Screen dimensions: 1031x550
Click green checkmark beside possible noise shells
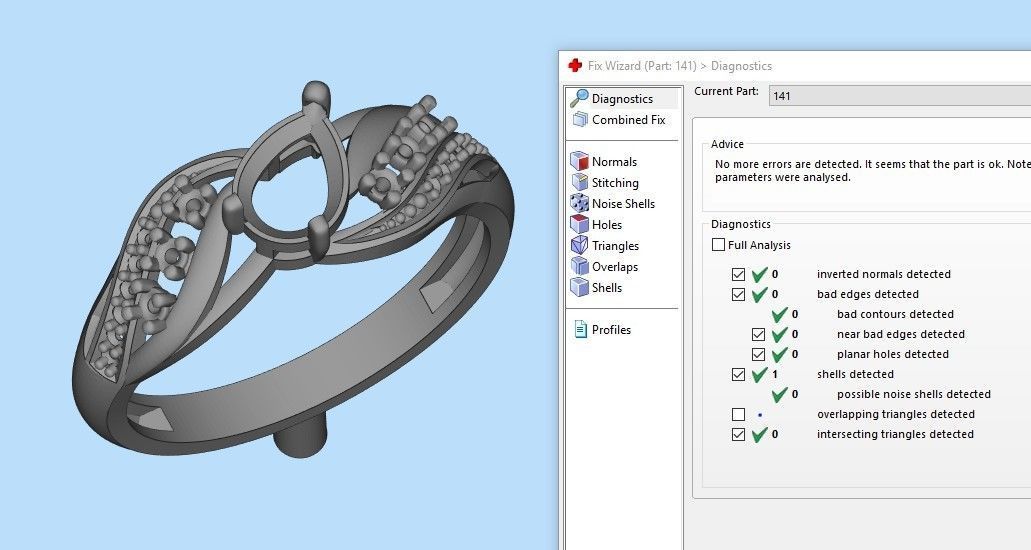tap(779, 394)
